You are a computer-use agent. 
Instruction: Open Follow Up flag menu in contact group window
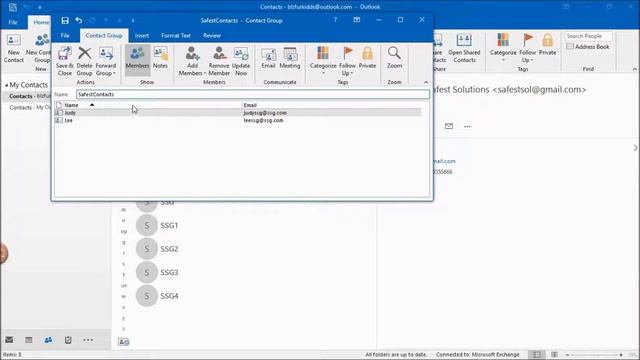347,61
